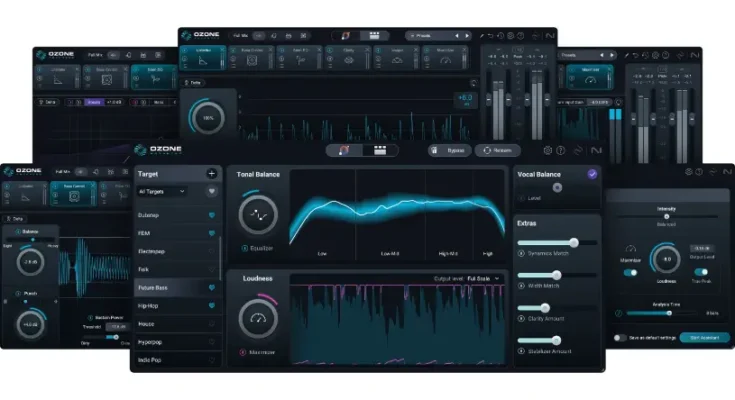Viewport: 735px width, 400px height.
Task: Enable Save as default settings toggle
Action: point(621,338)
